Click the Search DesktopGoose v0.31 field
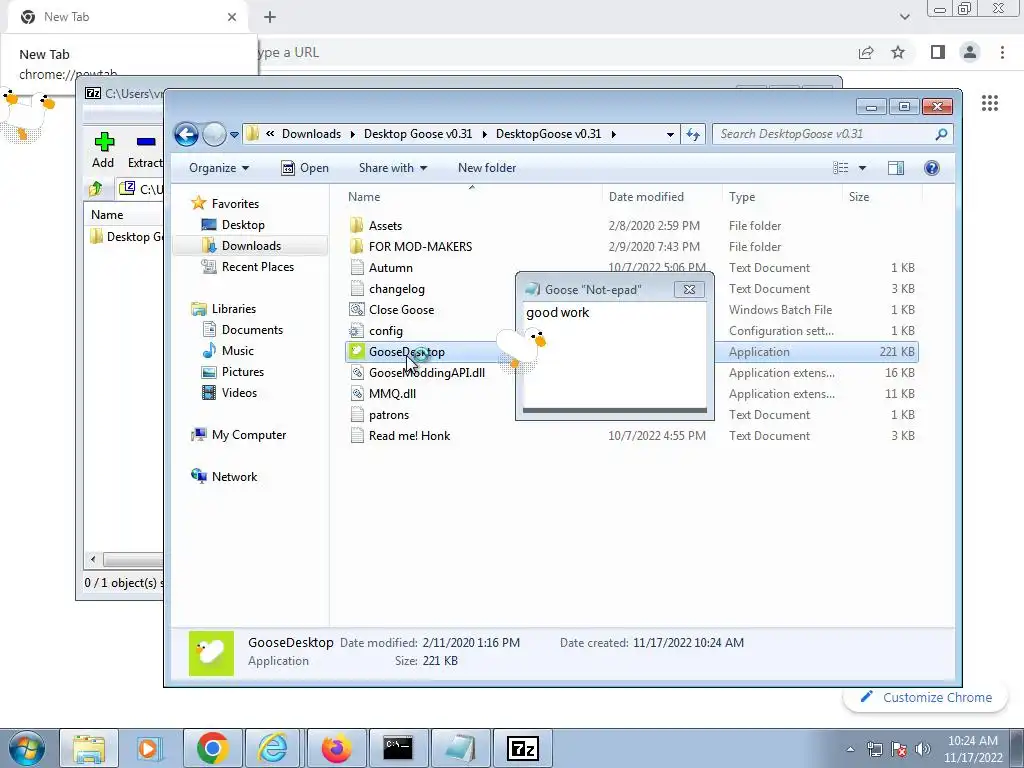The height and width of the screenshot is (768, 1024). point(832,134)
